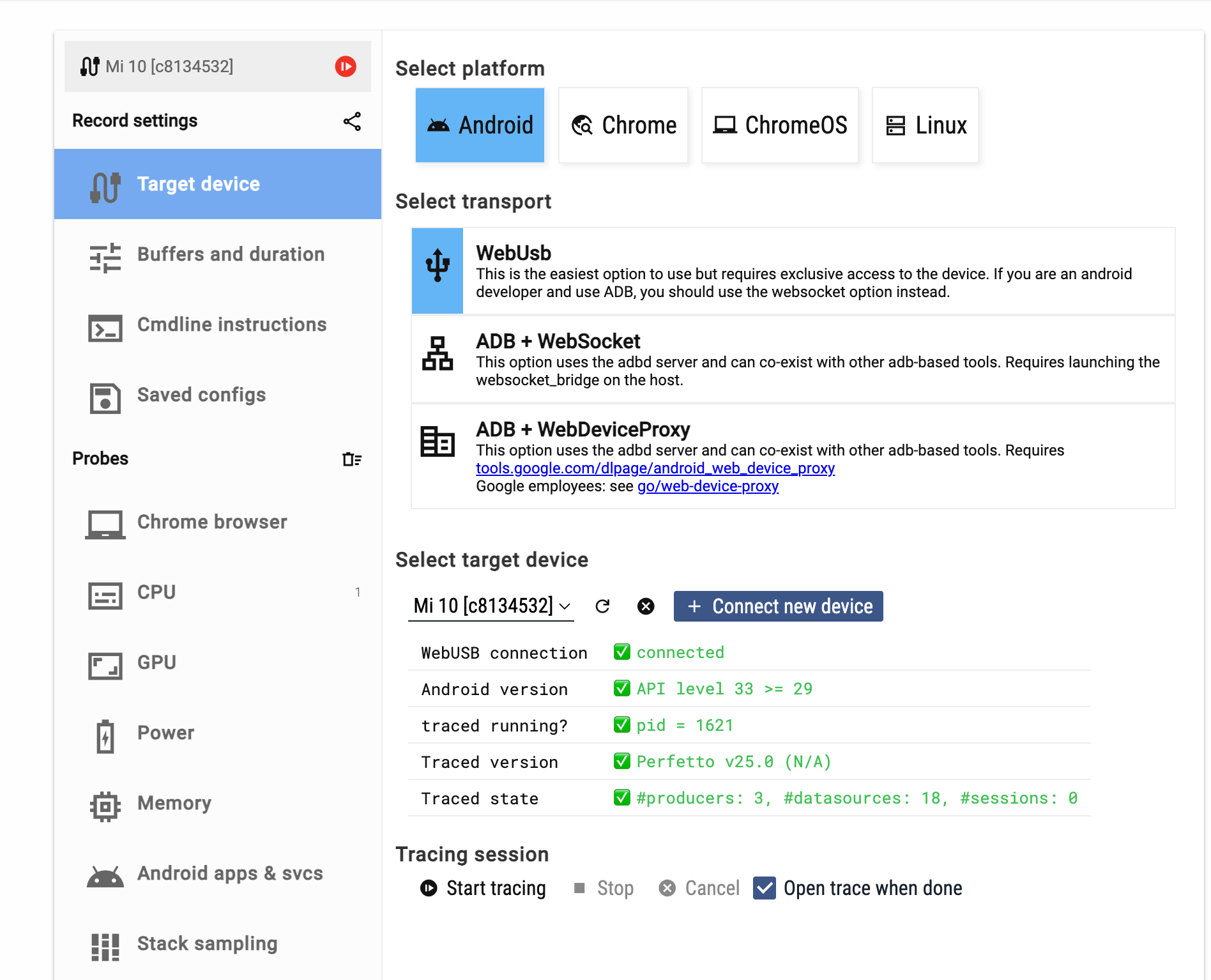Select the WebUsb transport USB icon
The height and width of the screenshot is (980, 1211).
(438, 271)
